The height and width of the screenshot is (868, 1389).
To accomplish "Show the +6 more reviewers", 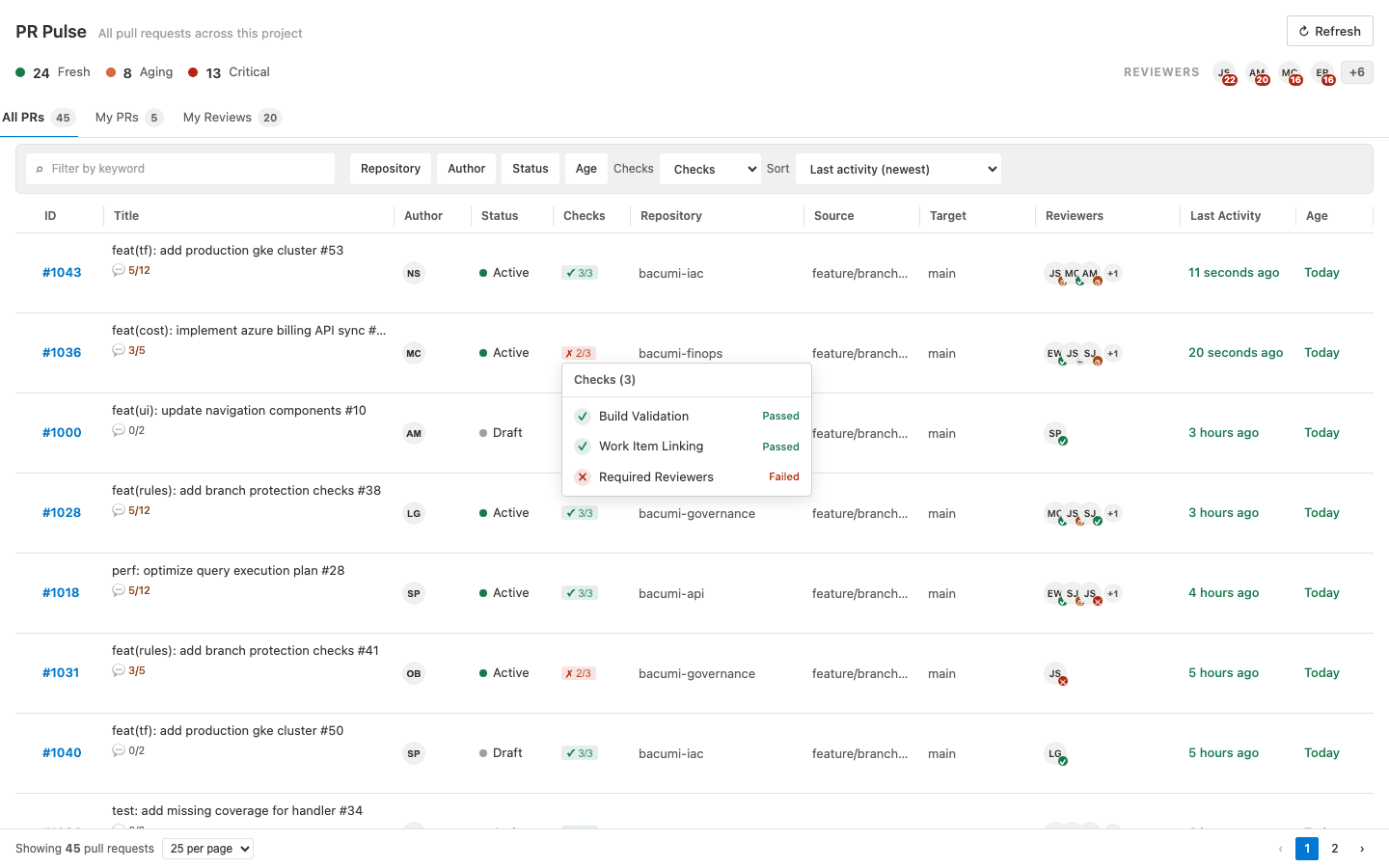I will click(1356, 72).
